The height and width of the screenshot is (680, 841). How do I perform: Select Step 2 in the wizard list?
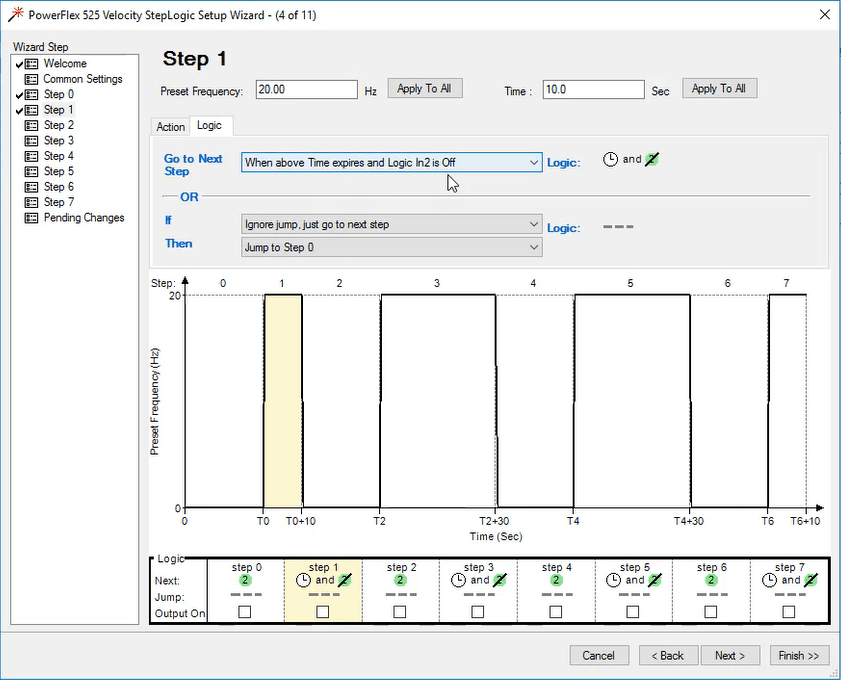(x=58, y=125)
